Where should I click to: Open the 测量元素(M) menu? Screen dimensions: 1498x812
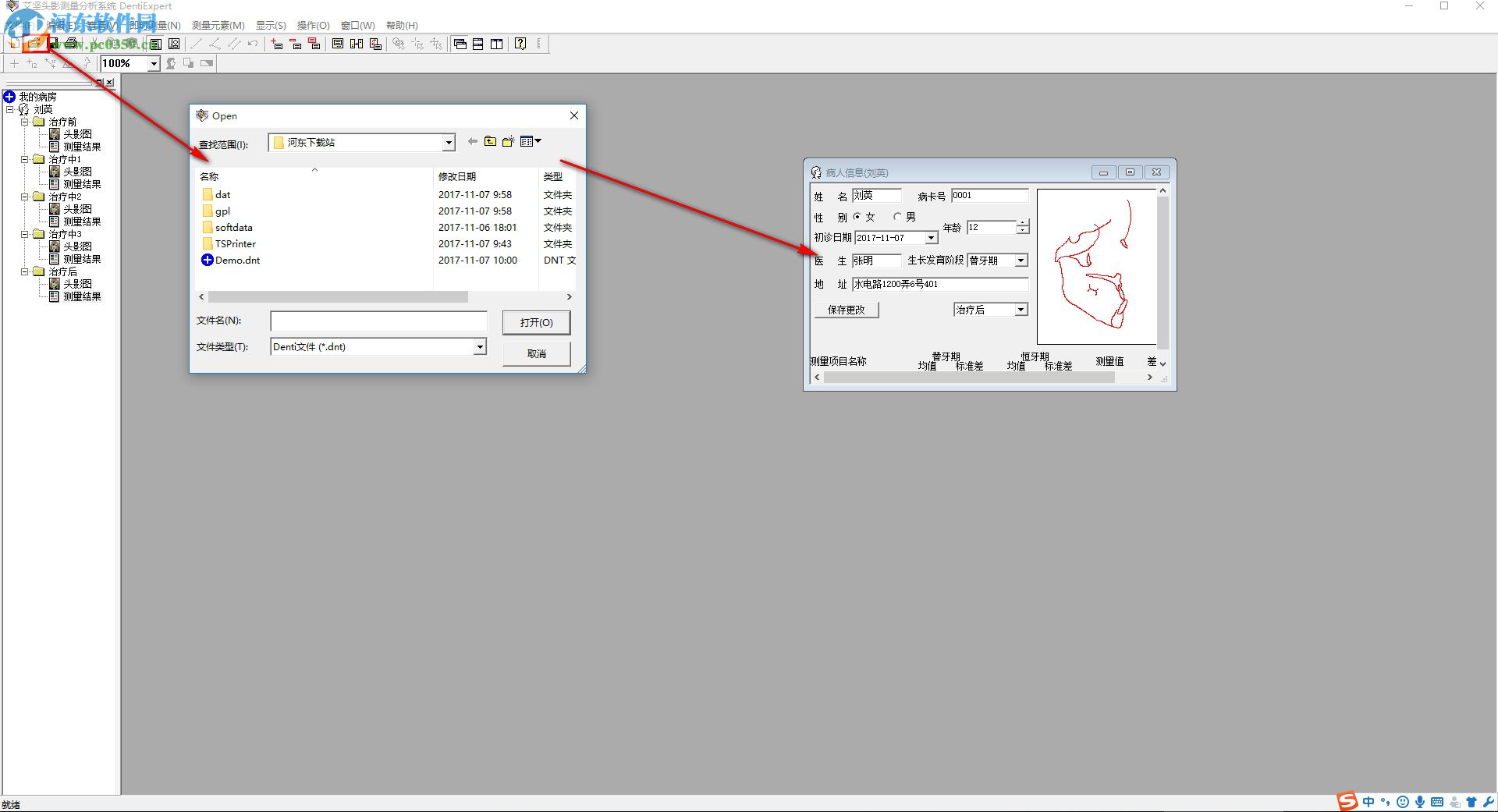(x=218, y=26)
